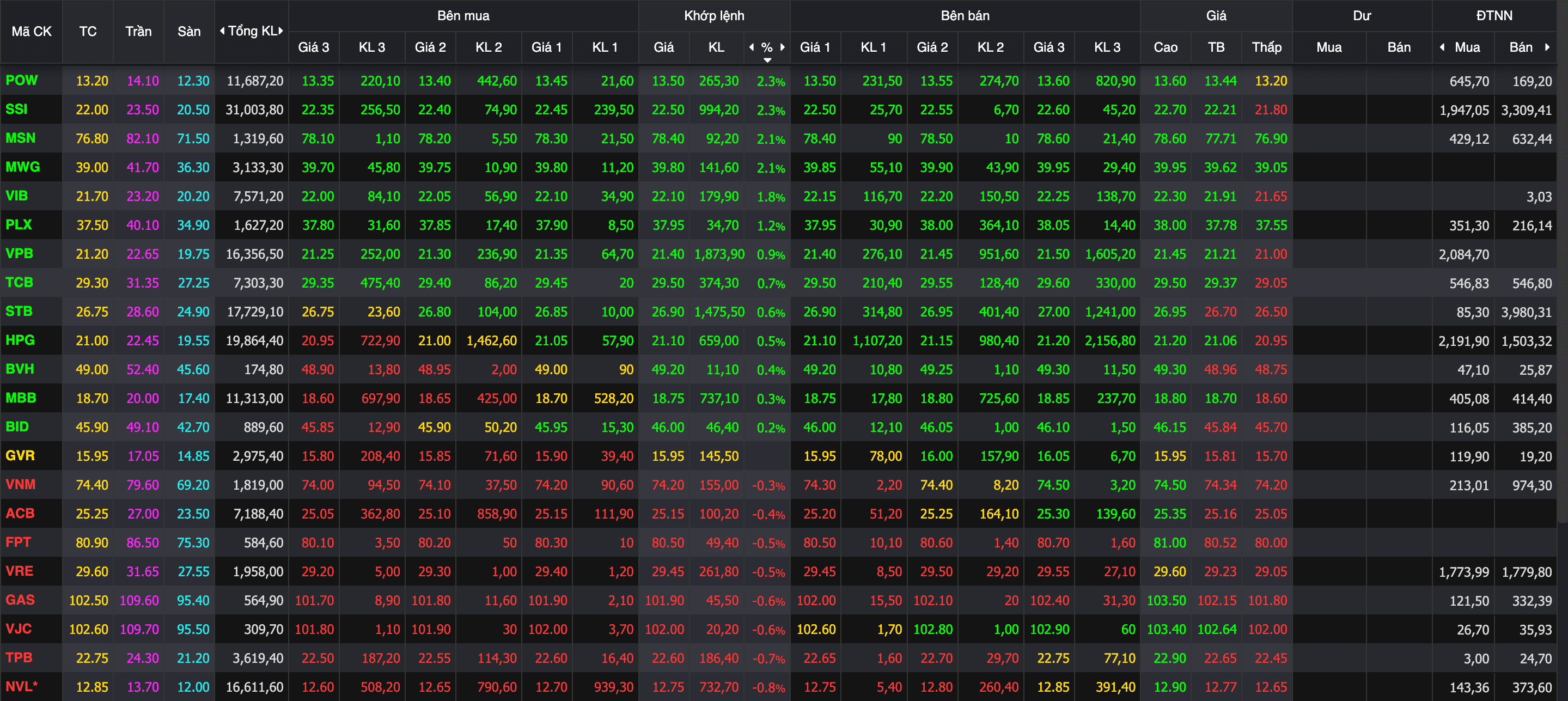Image resolution: width=1568 pixels, height=701 pixels.
Task: Click SSI total volume 31,003,80
Action: click(254, 109)
